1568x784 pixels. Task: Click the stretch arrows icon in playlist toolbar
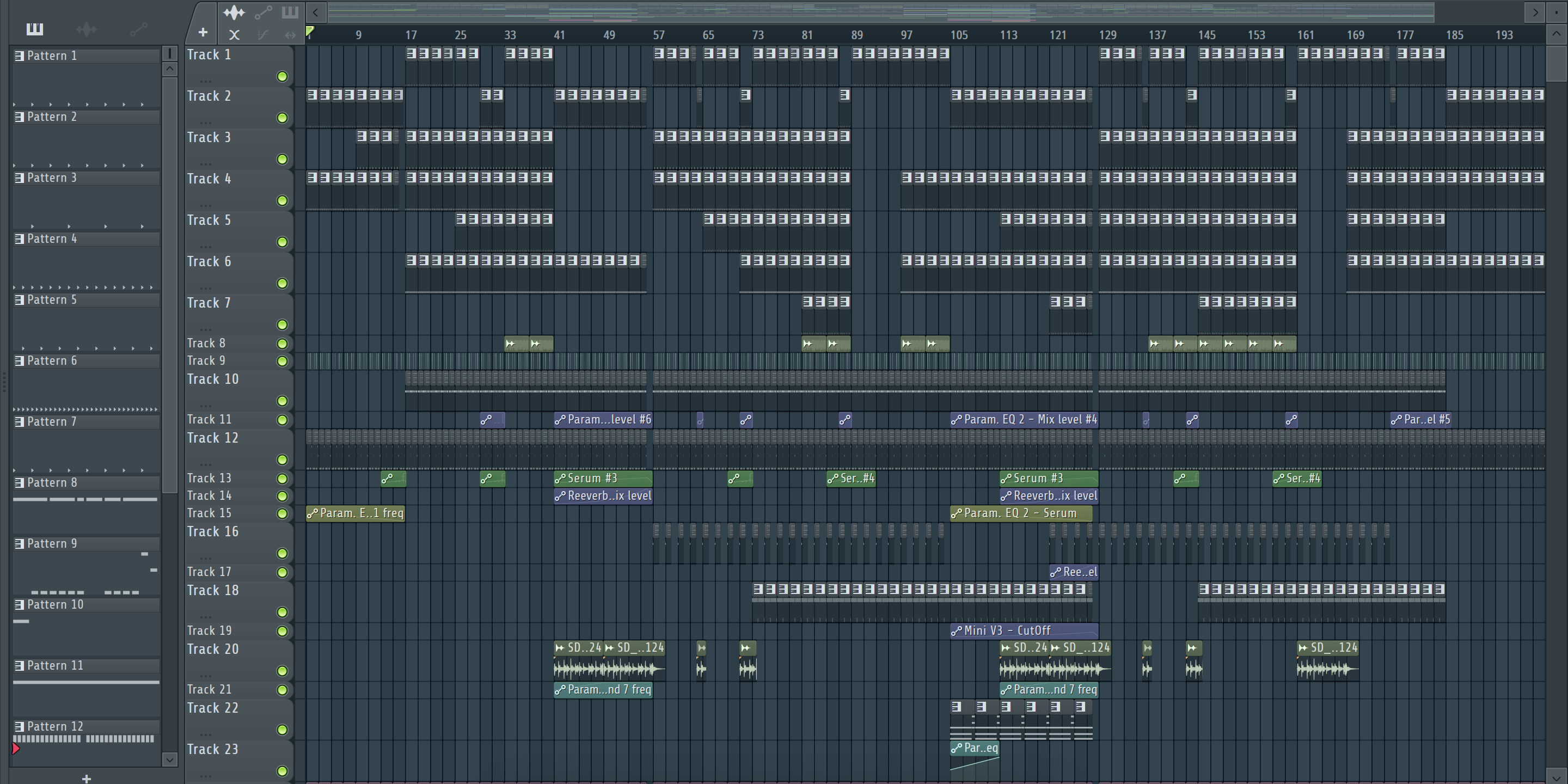(x=290, y=35)
